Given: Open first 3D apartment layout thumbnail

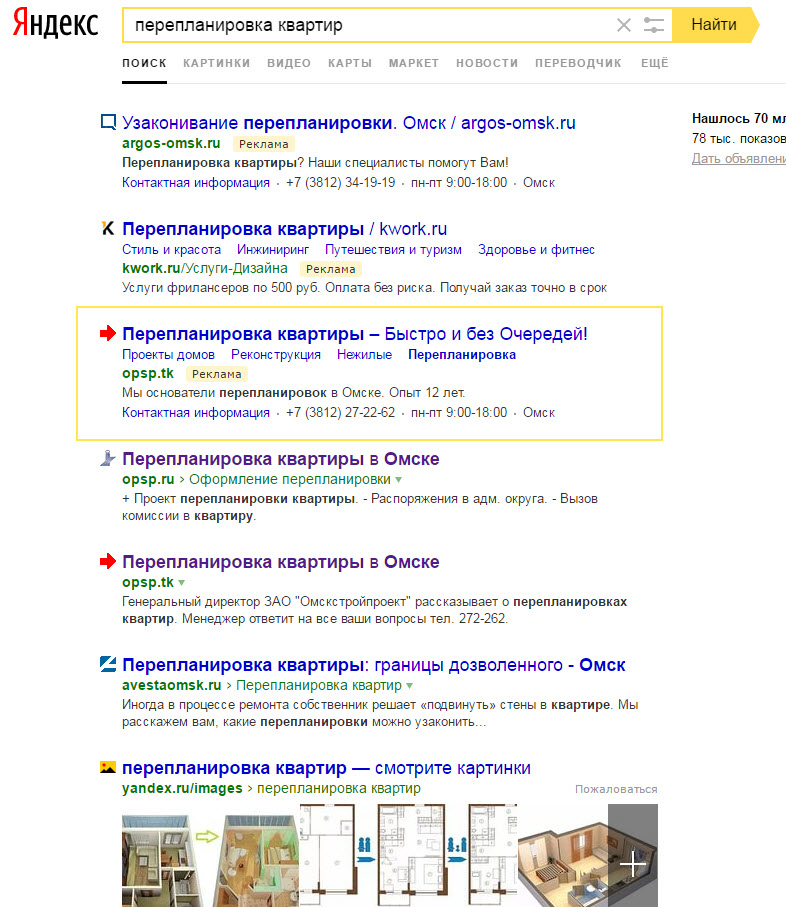Looking at the screenshot, I should pos(211,856).
